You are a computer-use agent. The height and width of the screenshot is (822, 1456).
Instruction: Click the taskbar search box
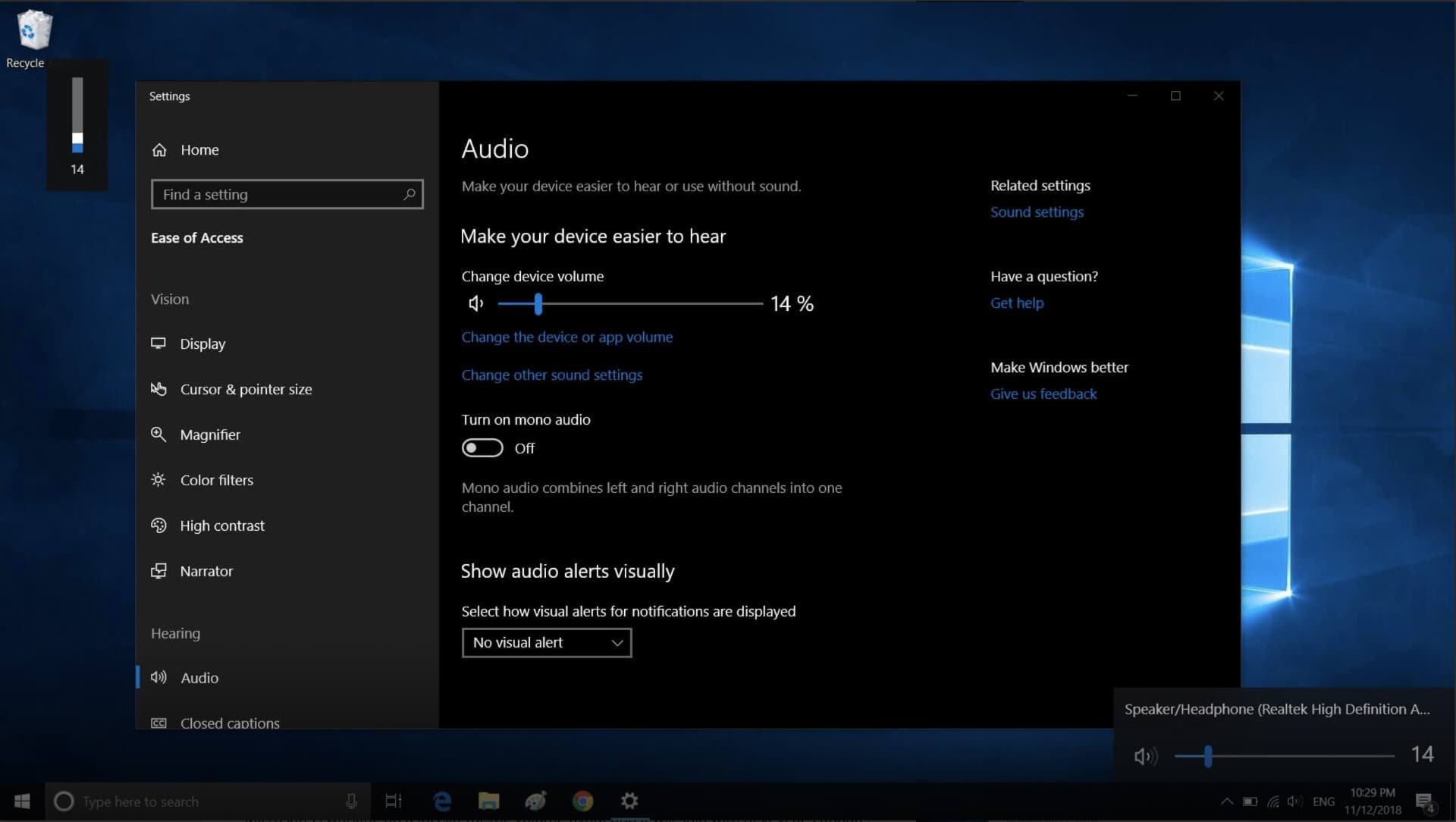[x=208, y=802]
